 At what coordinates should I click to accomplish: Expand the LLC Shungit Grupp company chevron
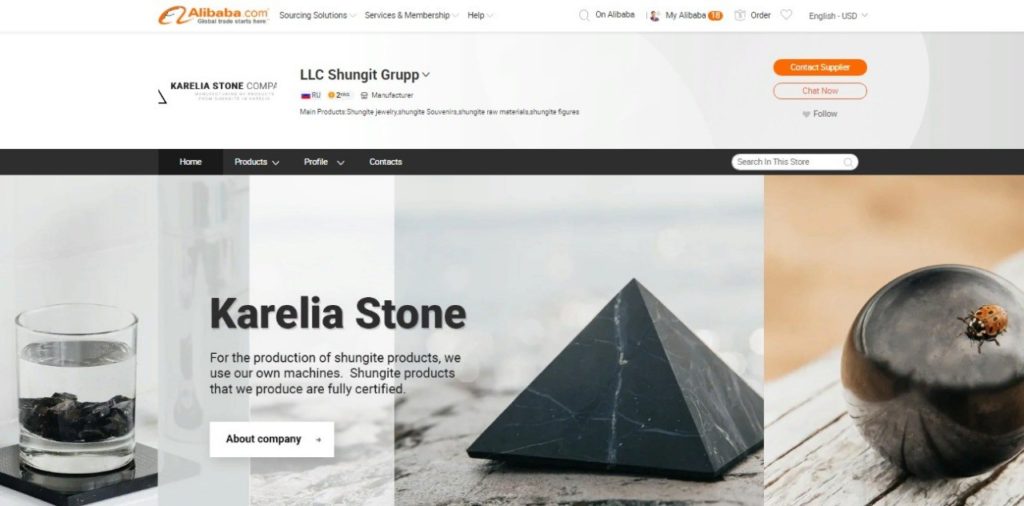[x=426, y=75]
